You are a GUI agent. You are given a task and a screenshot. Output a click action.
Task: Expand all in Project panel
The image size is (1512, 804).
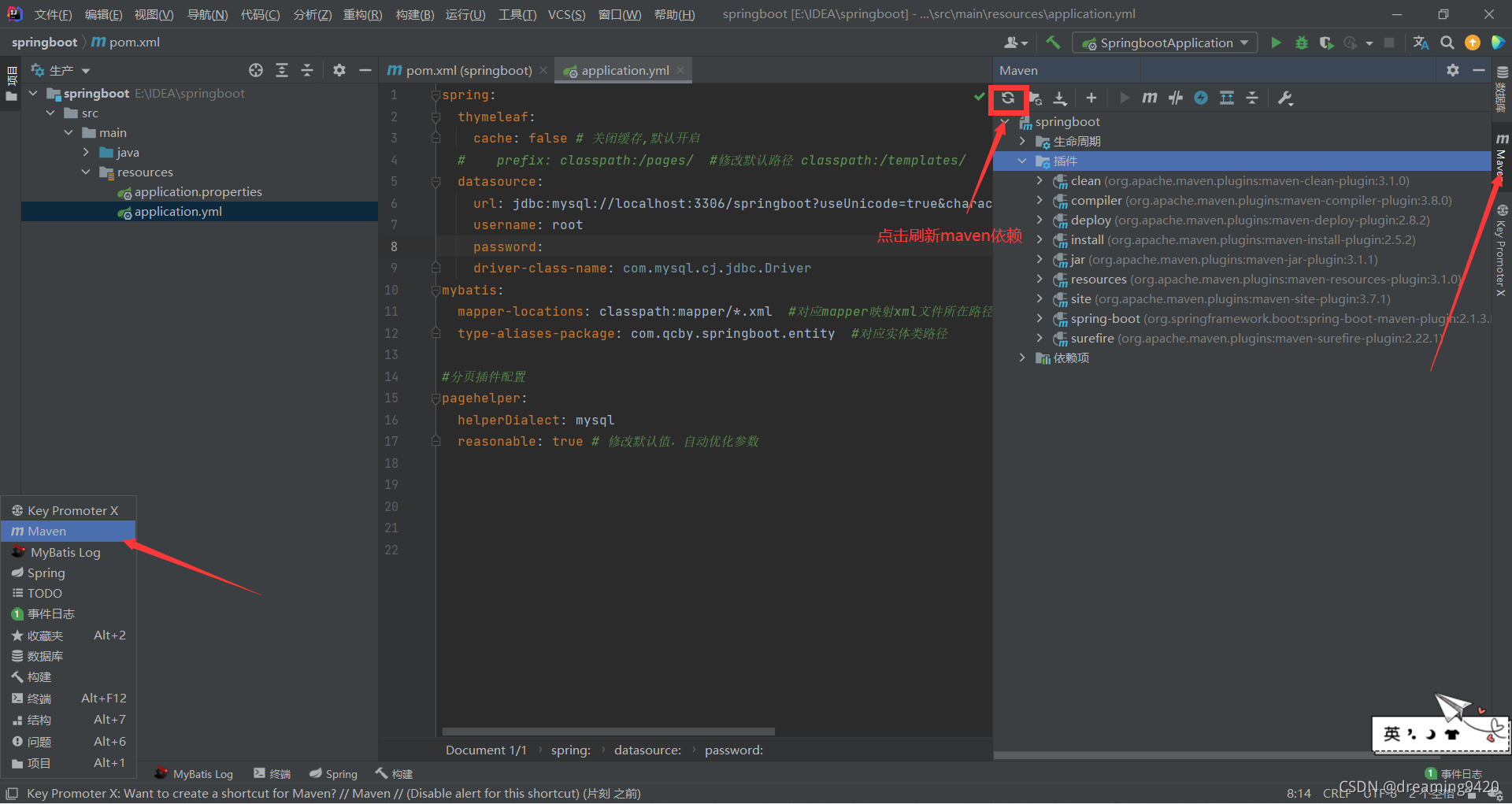pyautogui.click(x=282, y=70)
